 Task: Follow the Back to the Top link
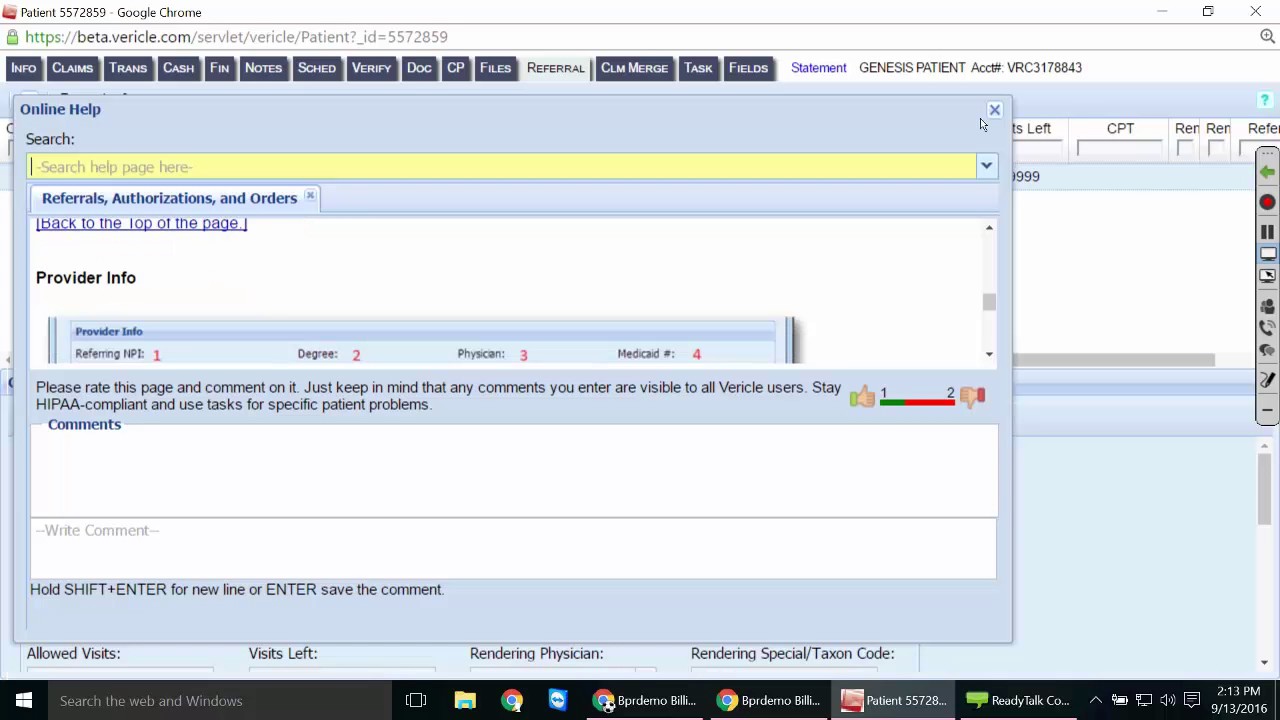pos(141,223)
